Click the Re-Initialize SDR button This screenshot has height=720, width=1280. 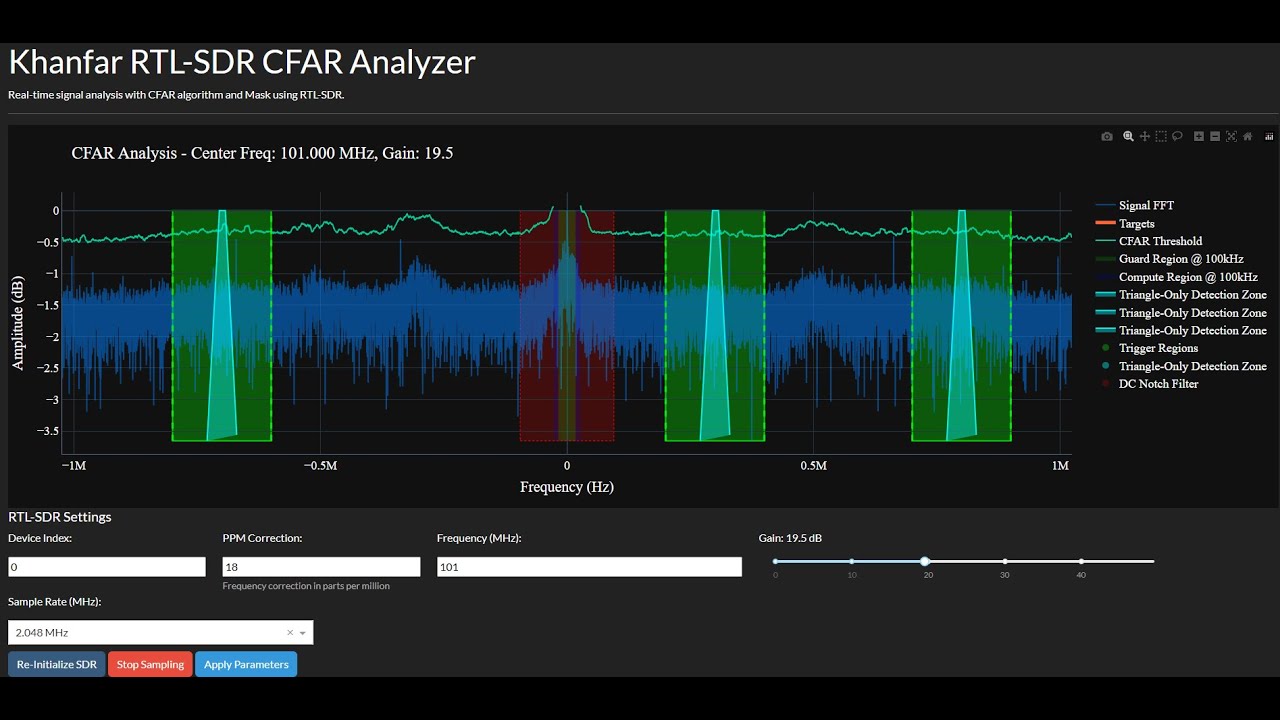click(57, 664)
